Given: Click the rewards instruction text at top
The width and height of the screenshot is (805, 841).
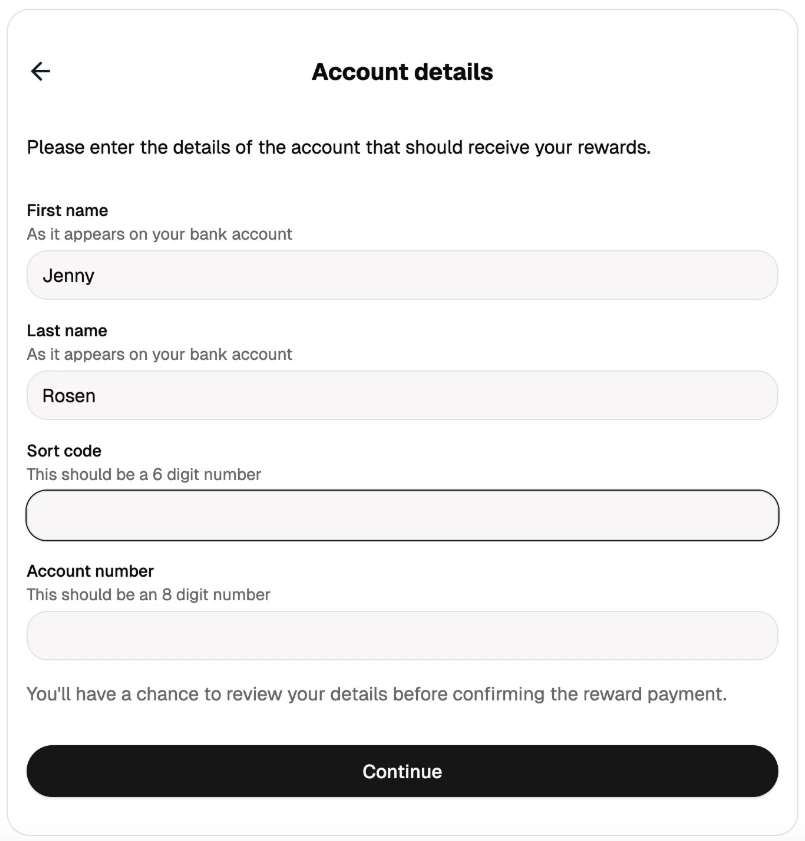Looking at the screenshot, I should pyautogui.click(x=340, y=147).
